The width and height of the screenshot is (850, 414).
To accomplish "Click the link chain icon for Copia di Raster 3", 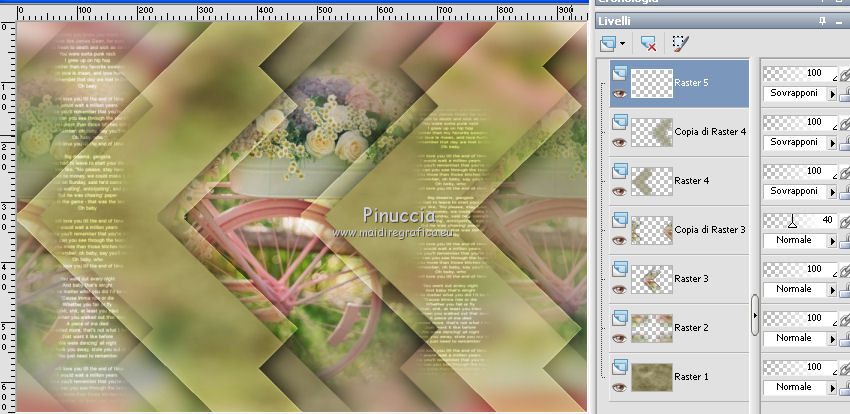I will pyautogui.click(x=845, y=222).
